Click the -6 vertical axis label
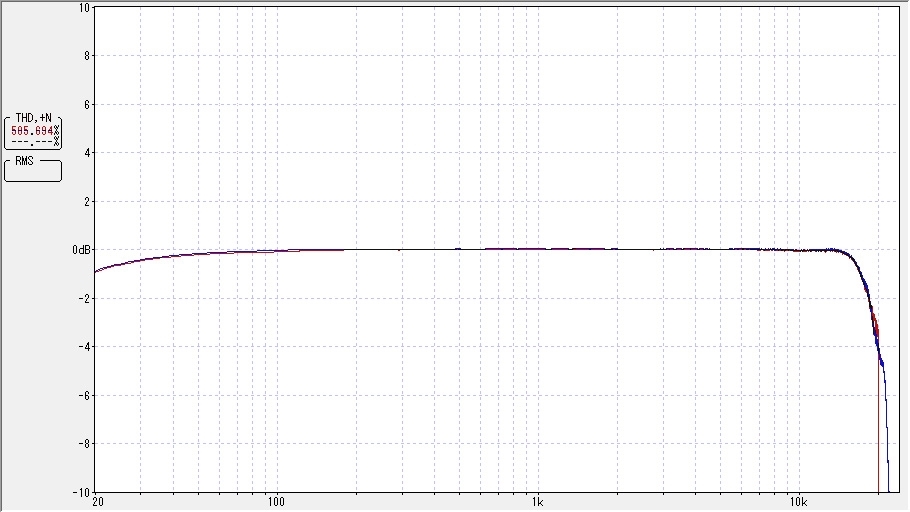 click(85, 395)
